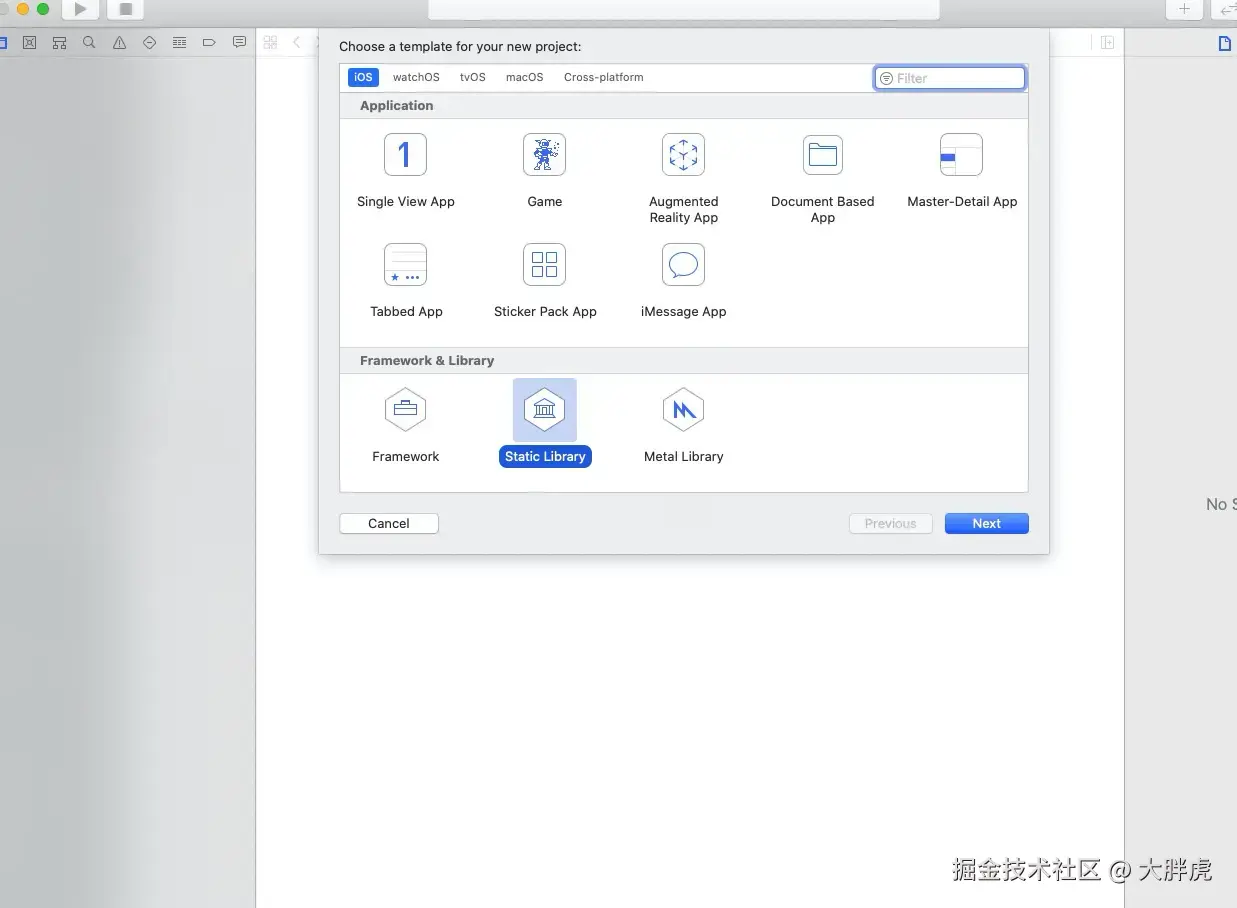Click the Metal Library label

click(x=683, y=456)
